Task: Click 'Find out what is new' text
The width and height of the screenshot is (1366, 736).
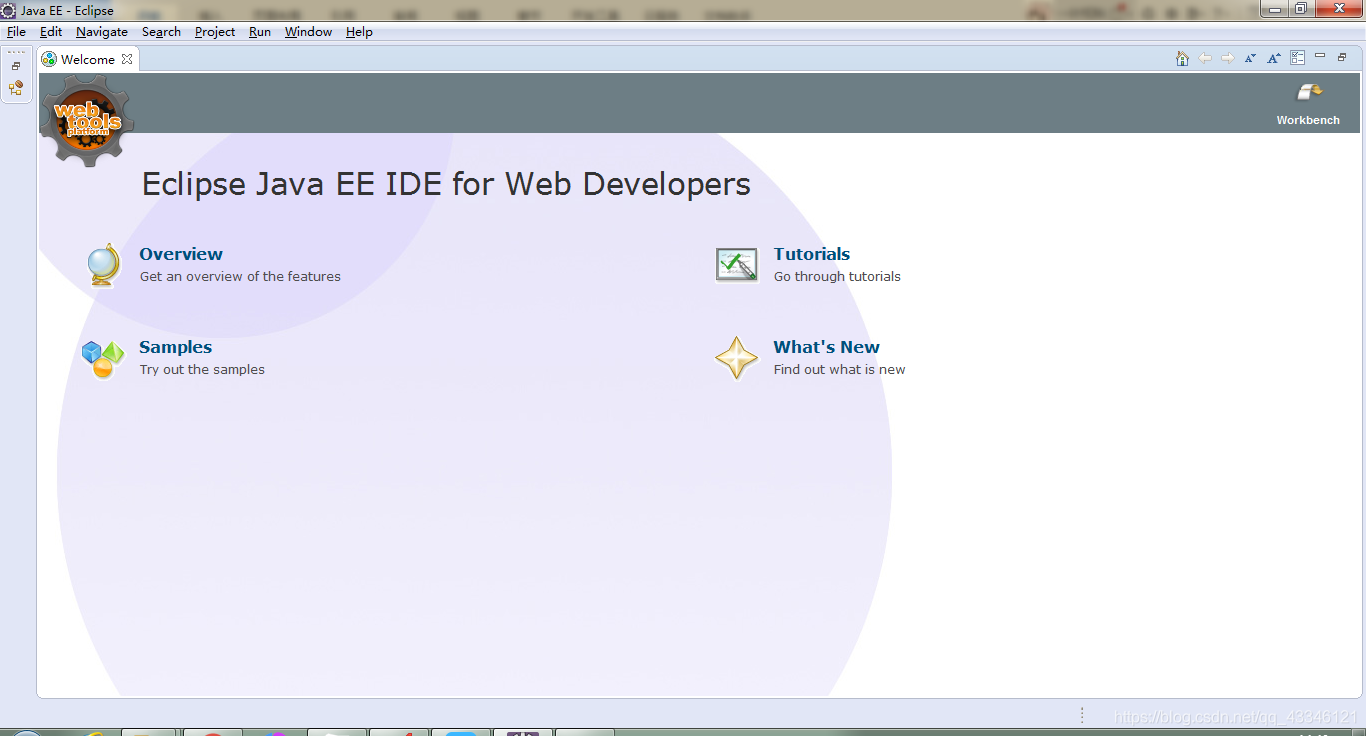Action: point(839,369)
